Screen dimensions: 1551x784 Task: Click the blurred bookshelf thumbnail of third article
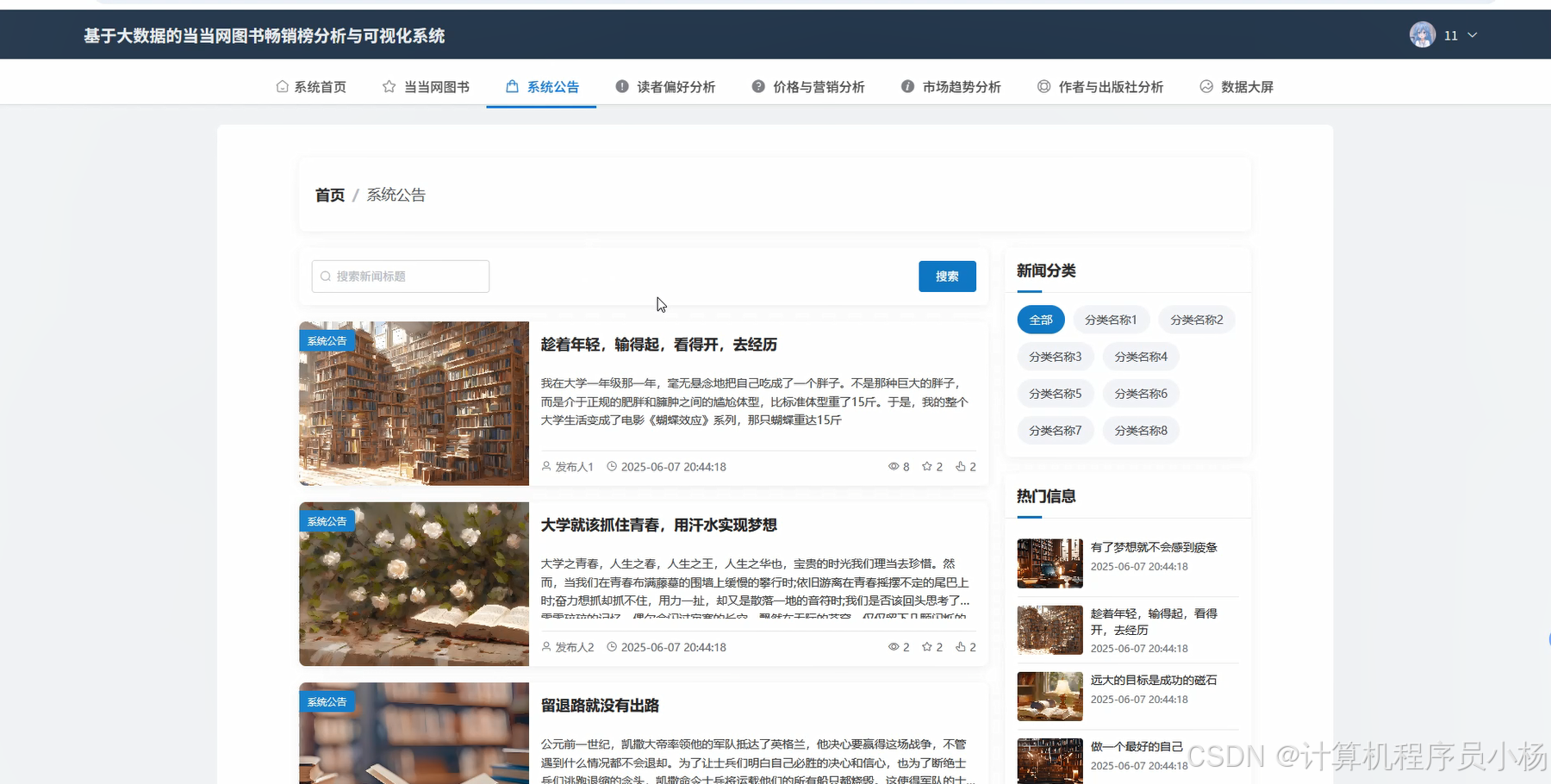click(414, 733)
